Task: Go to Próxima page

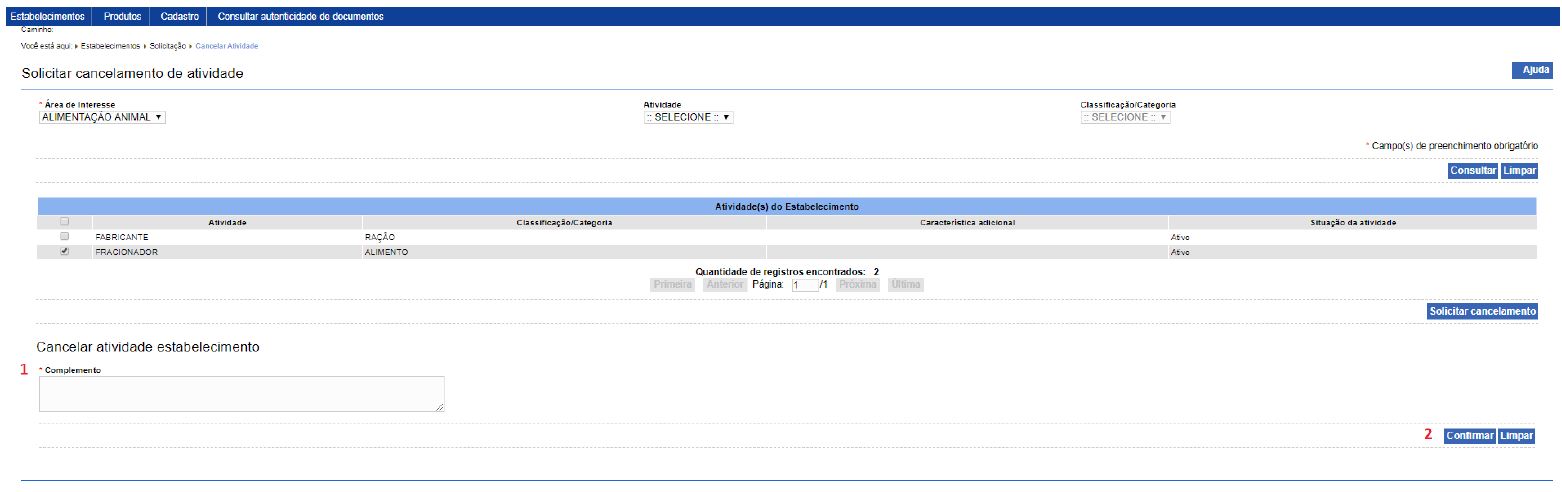Action: [857, 285]
